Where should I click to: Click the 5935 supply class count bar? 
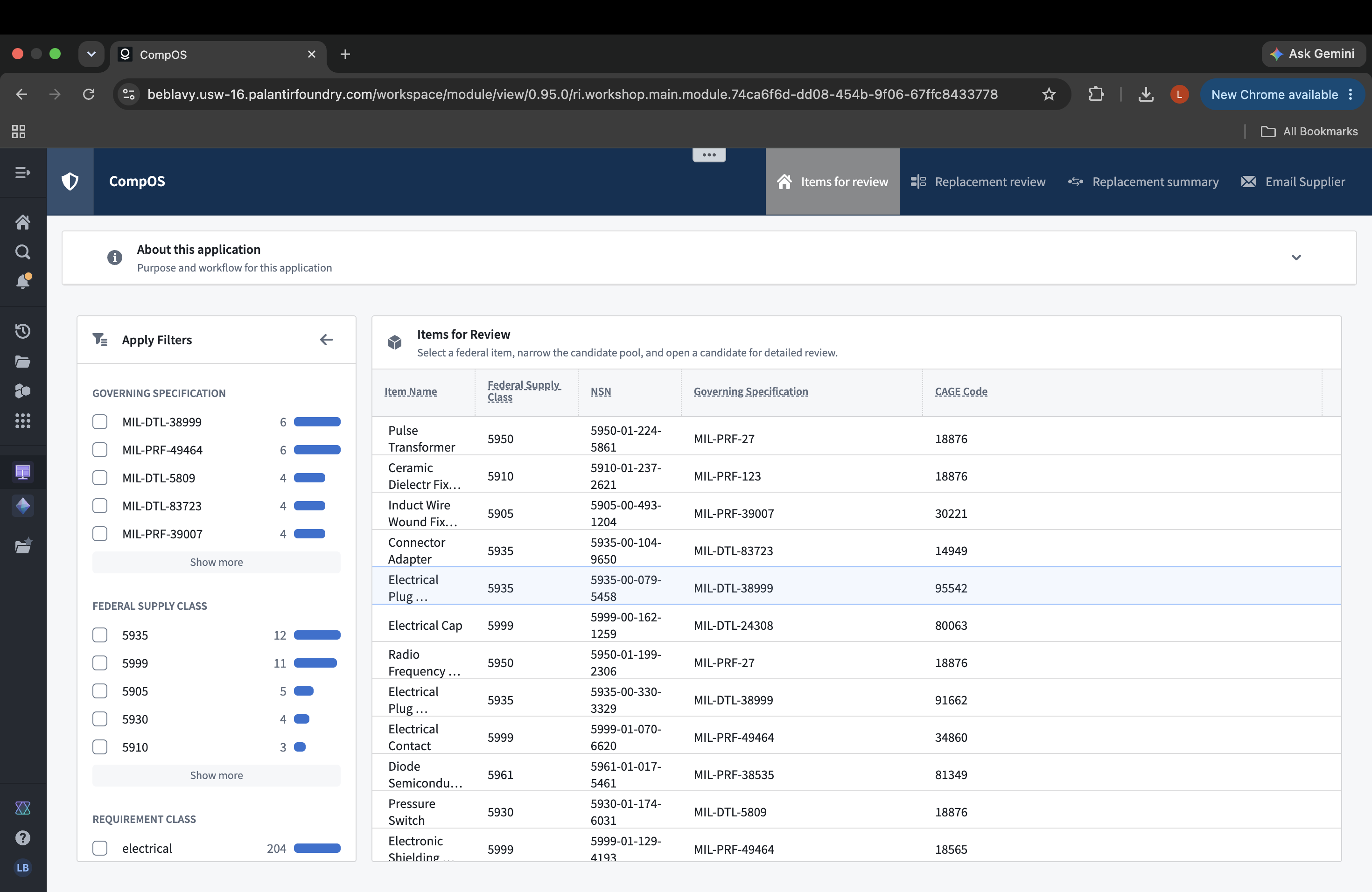(x=317, y=635)
